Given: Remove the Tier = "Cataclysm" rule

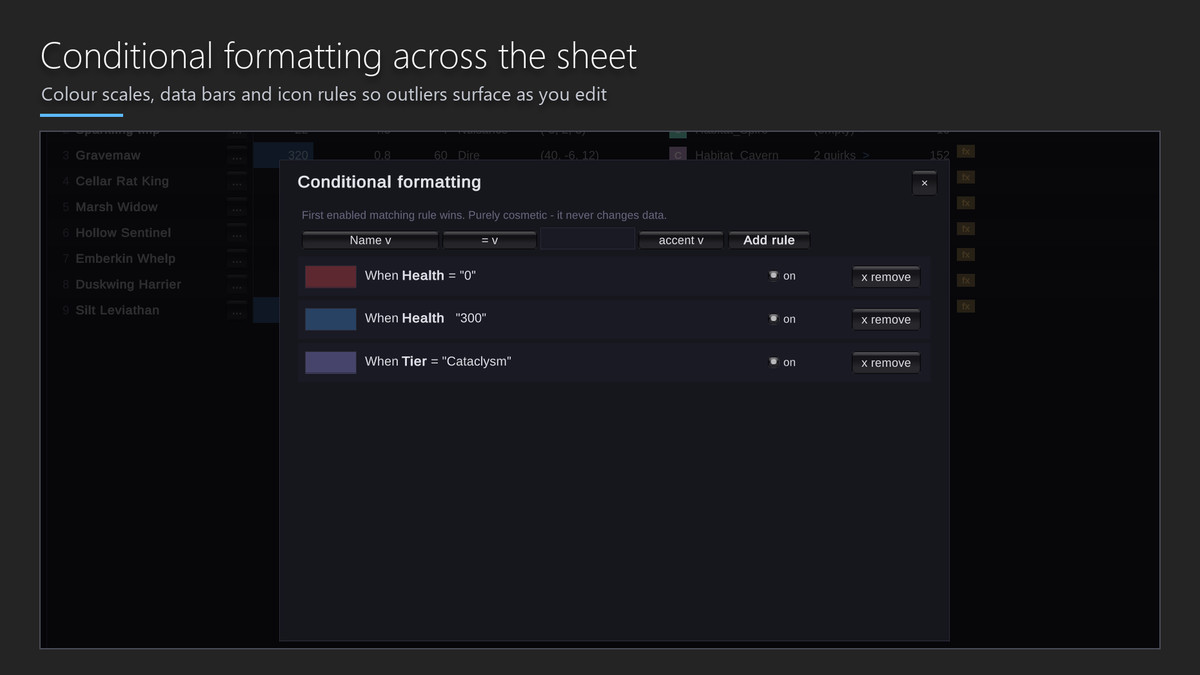Looking at the screenshot, I should (886, 363).
